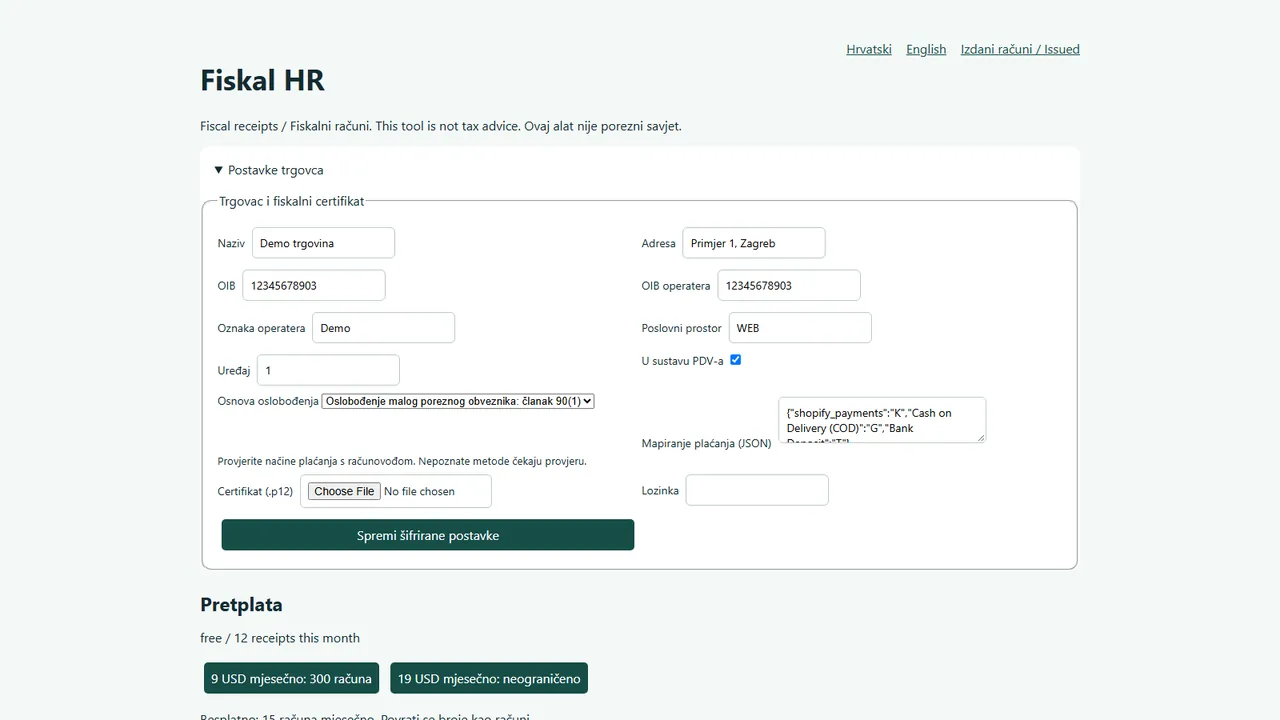Focus the OIB operatera field
The height and width of the screenshot is (720, 1280).
[x=789, y=285]
